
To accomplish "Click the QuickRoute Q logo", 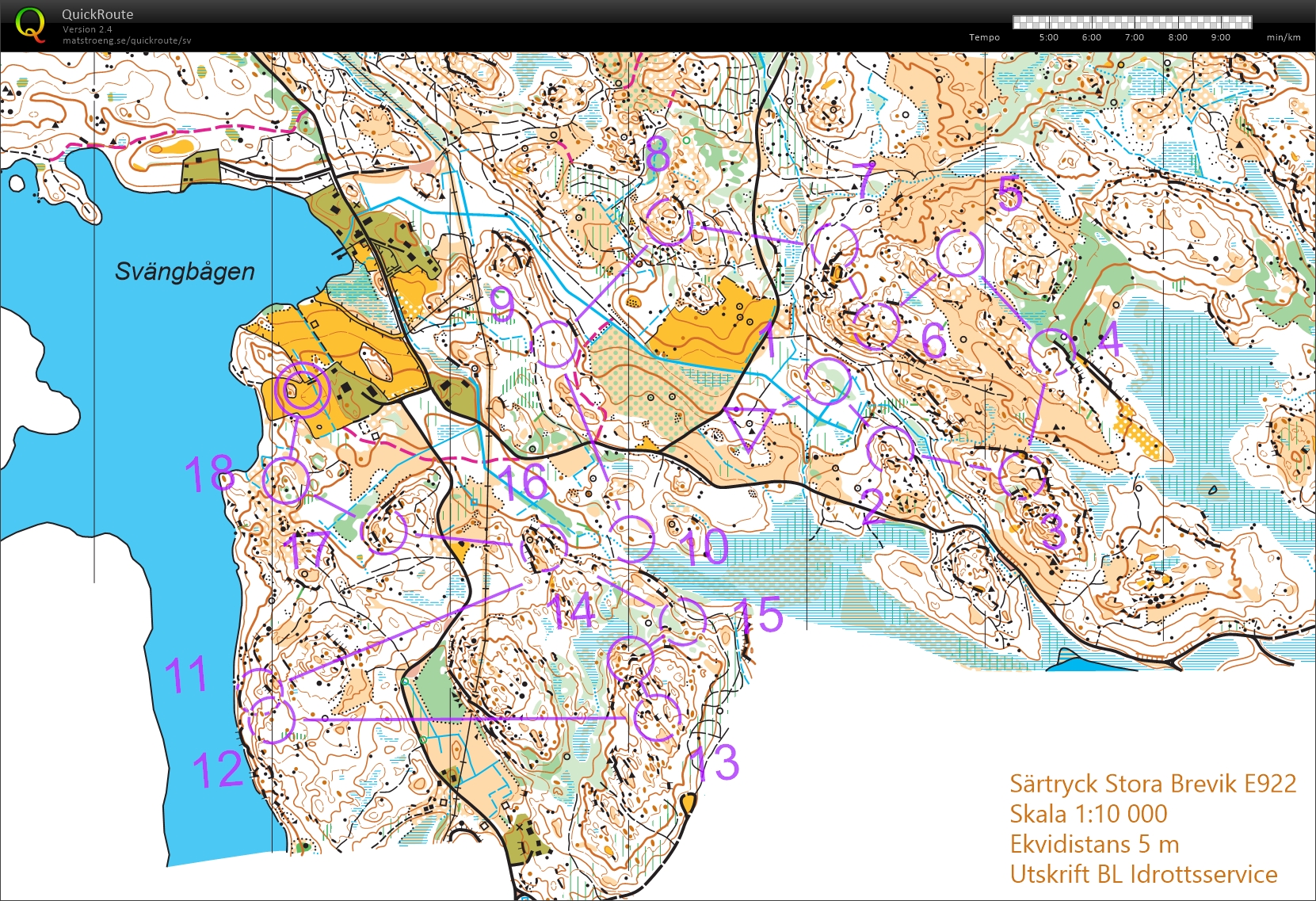I will 31,24.
